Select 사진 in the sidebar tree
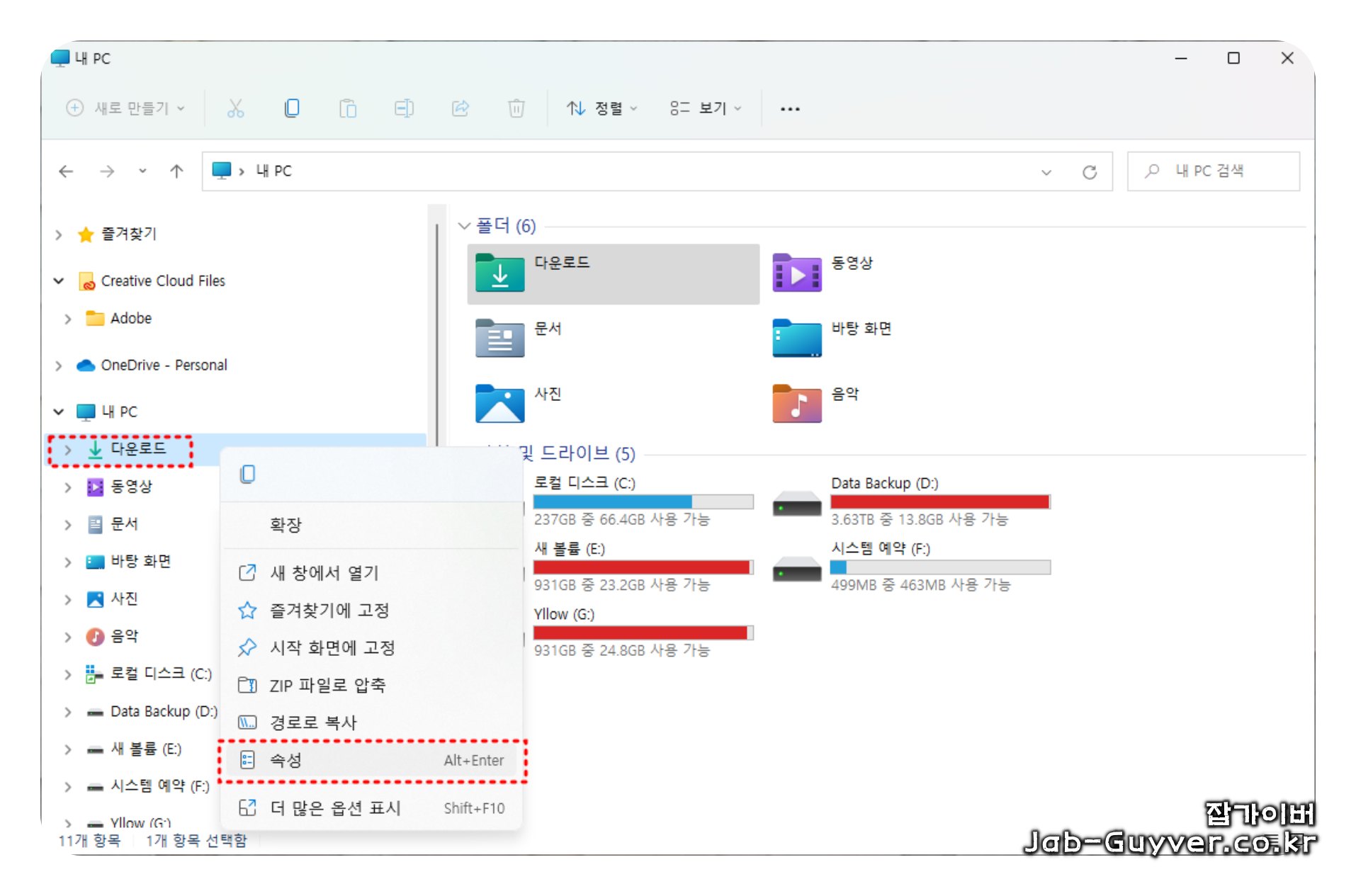Image resolution: width=1356 pixels, height=896 pixels. [124, 599]
